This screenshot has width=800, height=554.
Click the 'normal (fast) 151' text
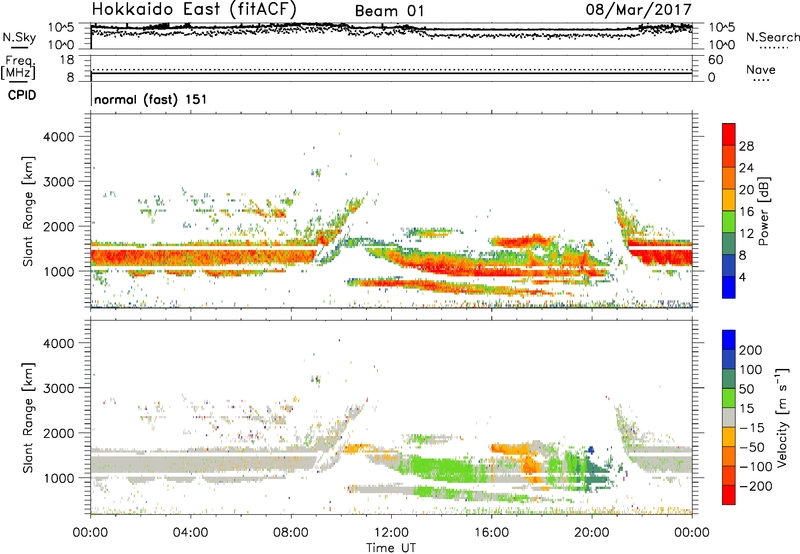click(x=151, y=99)
